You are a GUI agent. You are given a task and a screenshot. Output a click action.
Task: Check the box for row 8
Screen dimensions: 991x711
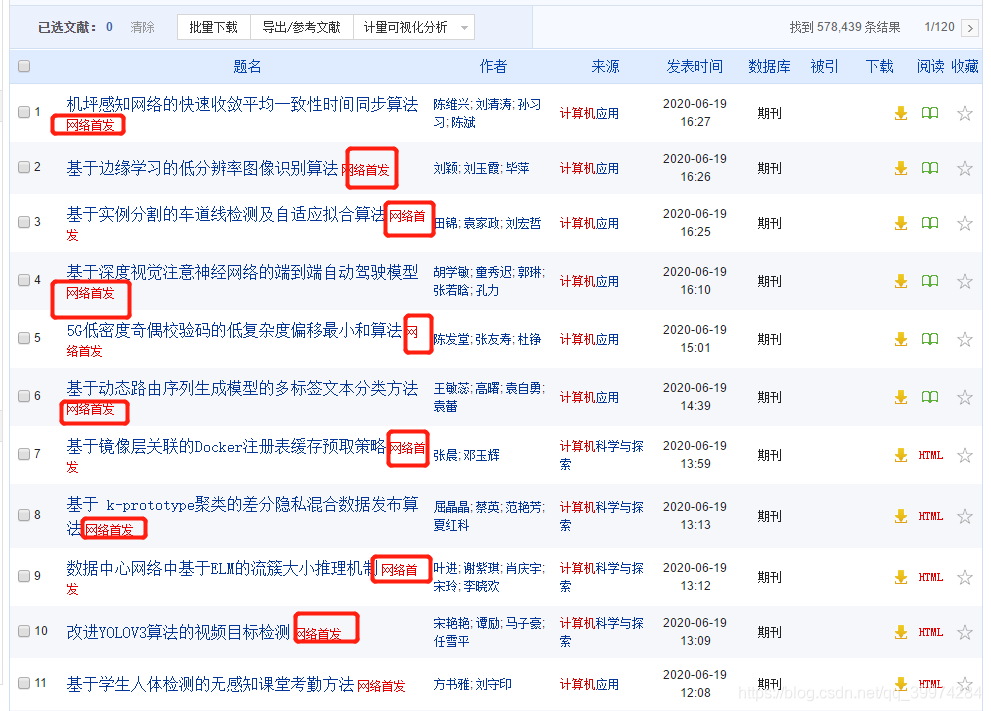pyautogui.click(x=24, y=515)
